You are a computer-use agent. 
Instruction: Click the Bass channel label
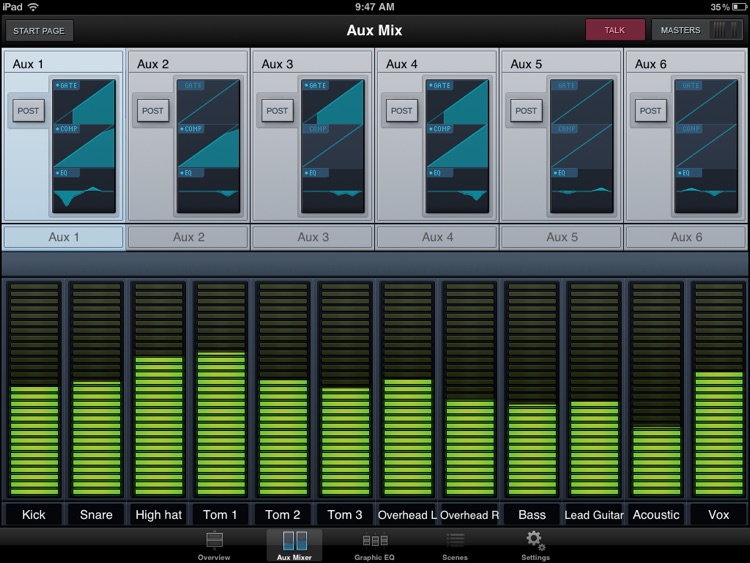532,515
